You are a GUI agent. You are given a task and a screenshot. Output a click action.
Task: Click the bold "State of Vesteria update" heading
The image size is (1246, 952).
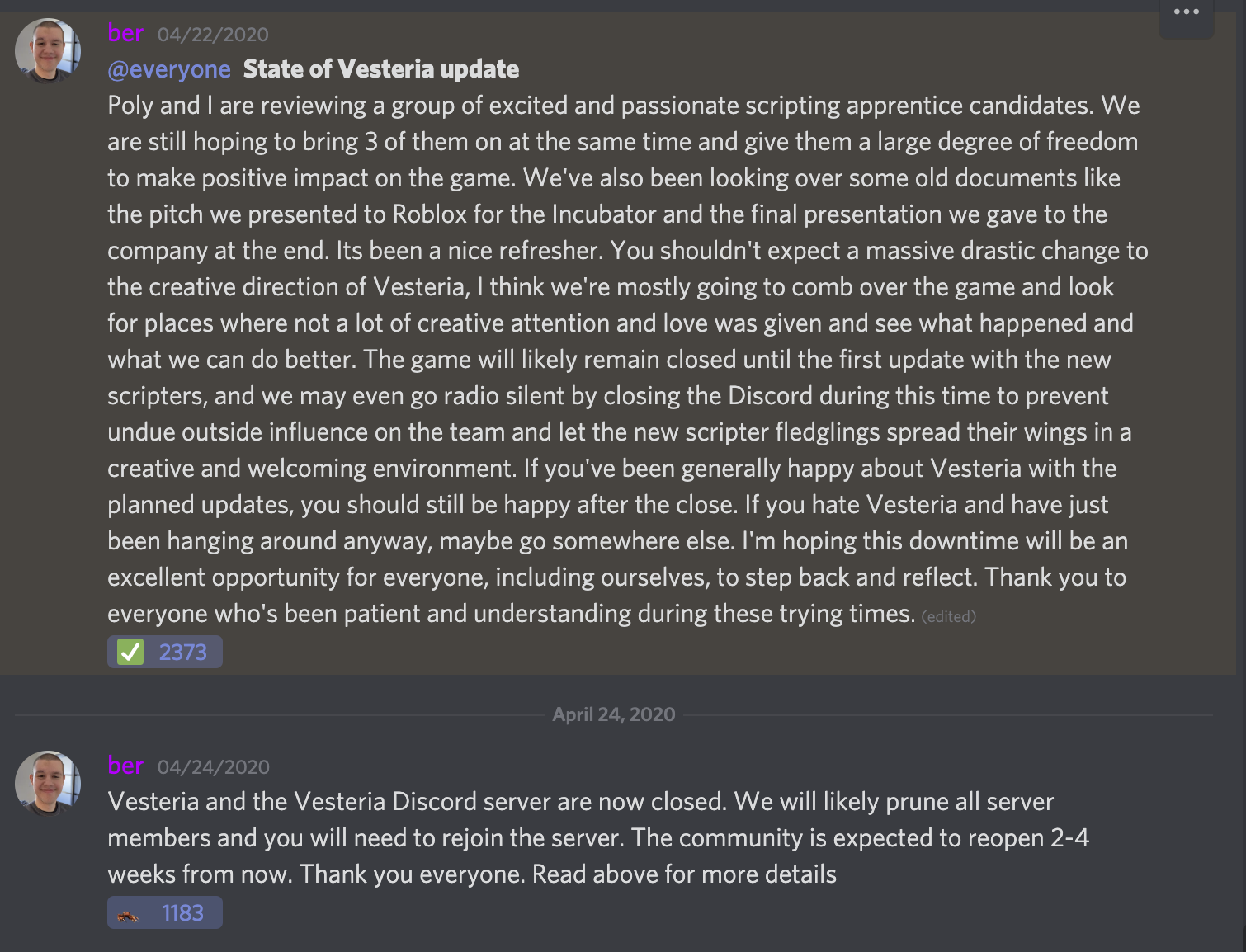pyautogui.click(x=380, y=69)
